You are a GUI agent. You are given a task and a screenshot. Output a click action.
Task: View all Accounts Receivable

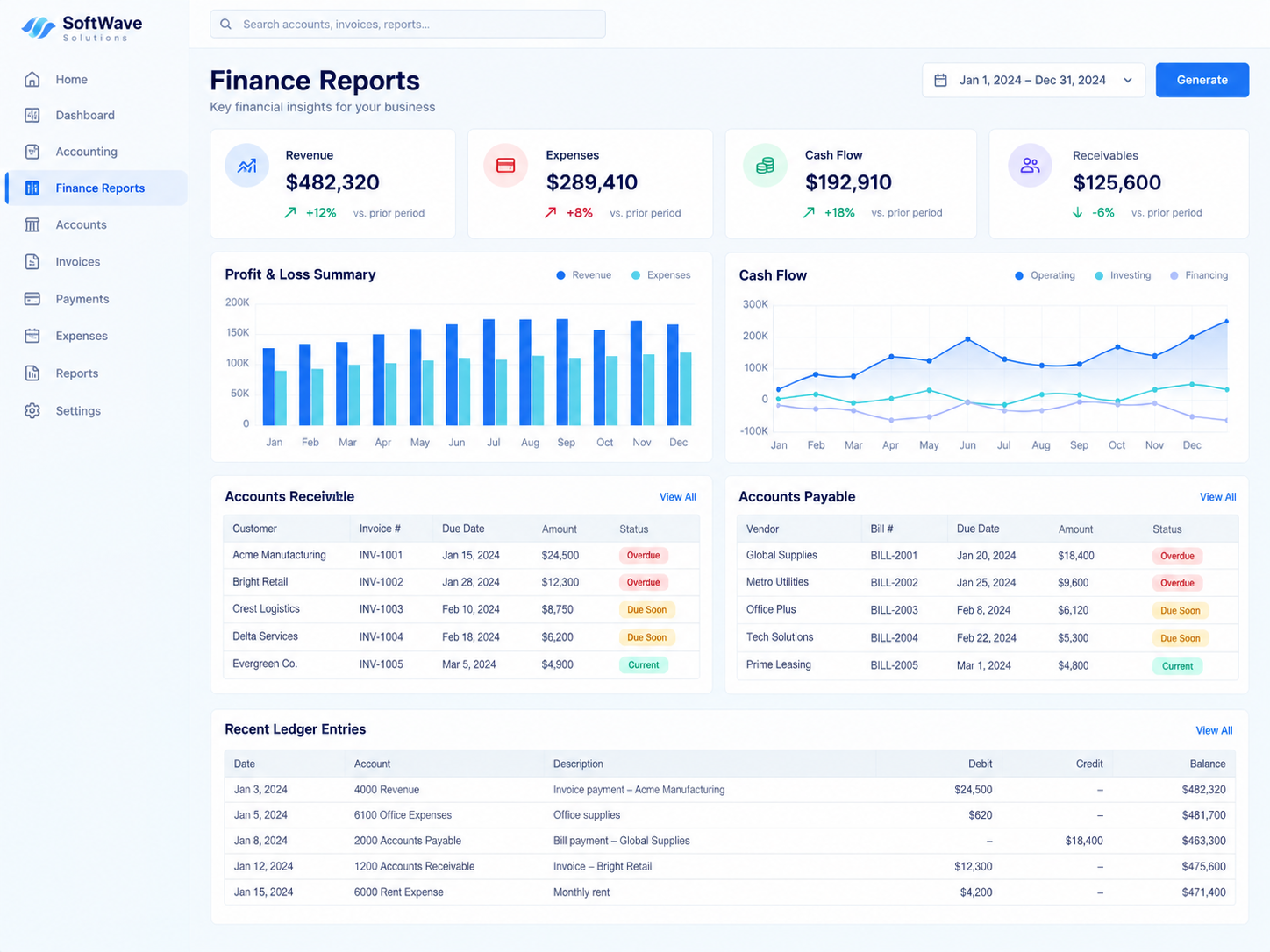[x=678, y=497]
